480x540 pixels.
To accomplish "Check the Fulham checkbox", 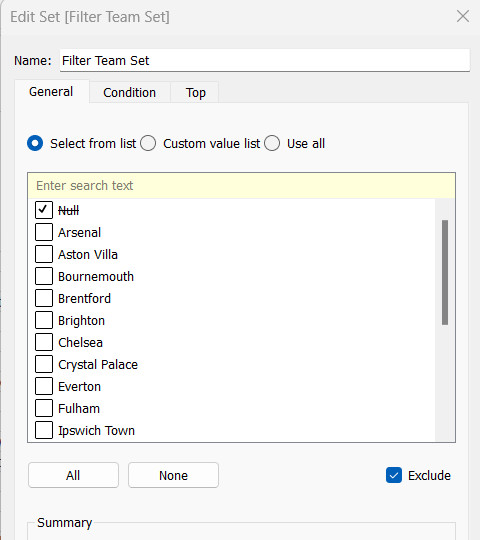I will click(44, 408).
